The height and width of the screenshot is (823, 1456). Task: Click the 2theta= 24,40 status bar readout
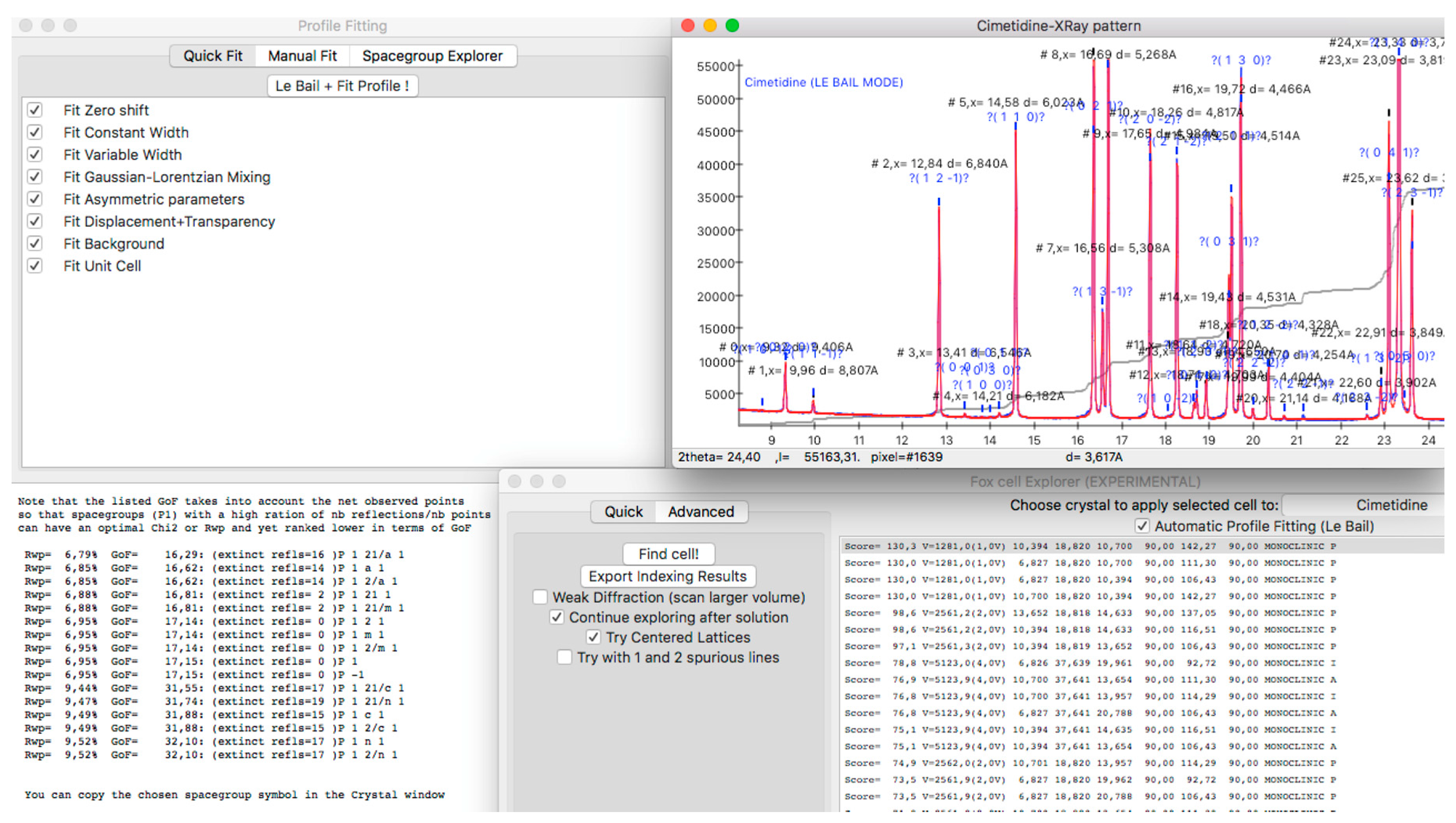(x=719, y=457)
